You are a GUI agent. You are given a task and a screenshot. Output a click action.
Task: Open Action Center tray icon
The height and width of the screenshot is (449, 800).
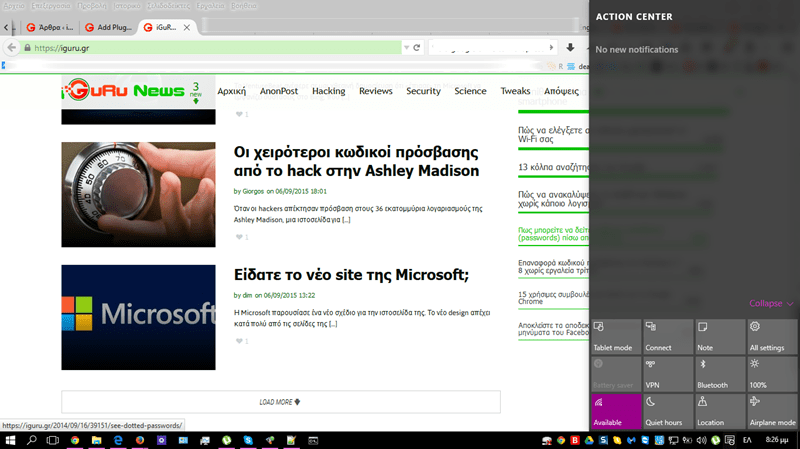click(730, 440)
